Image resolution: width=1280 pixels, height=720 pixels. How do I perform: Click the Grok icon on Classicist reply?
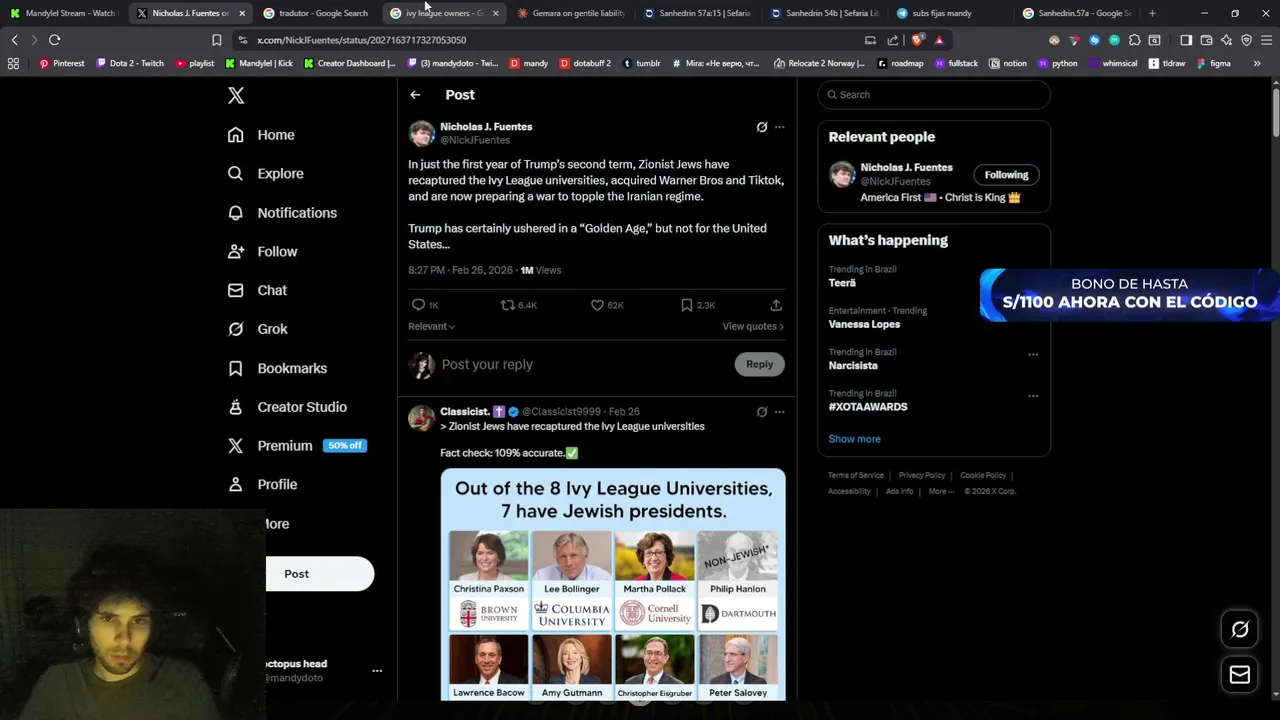tap(762, 412)
